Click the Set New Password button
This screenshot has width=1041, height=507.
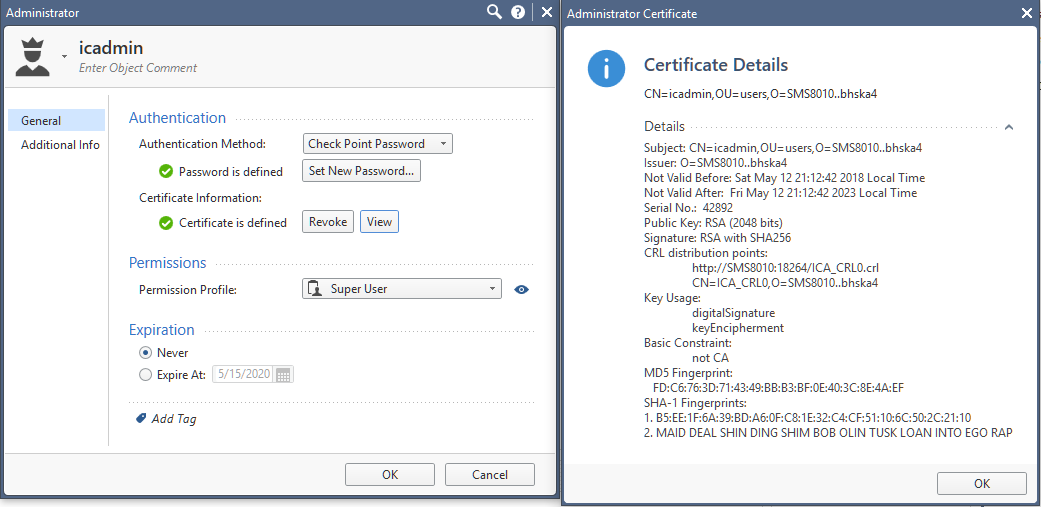(x=362, y=171)
